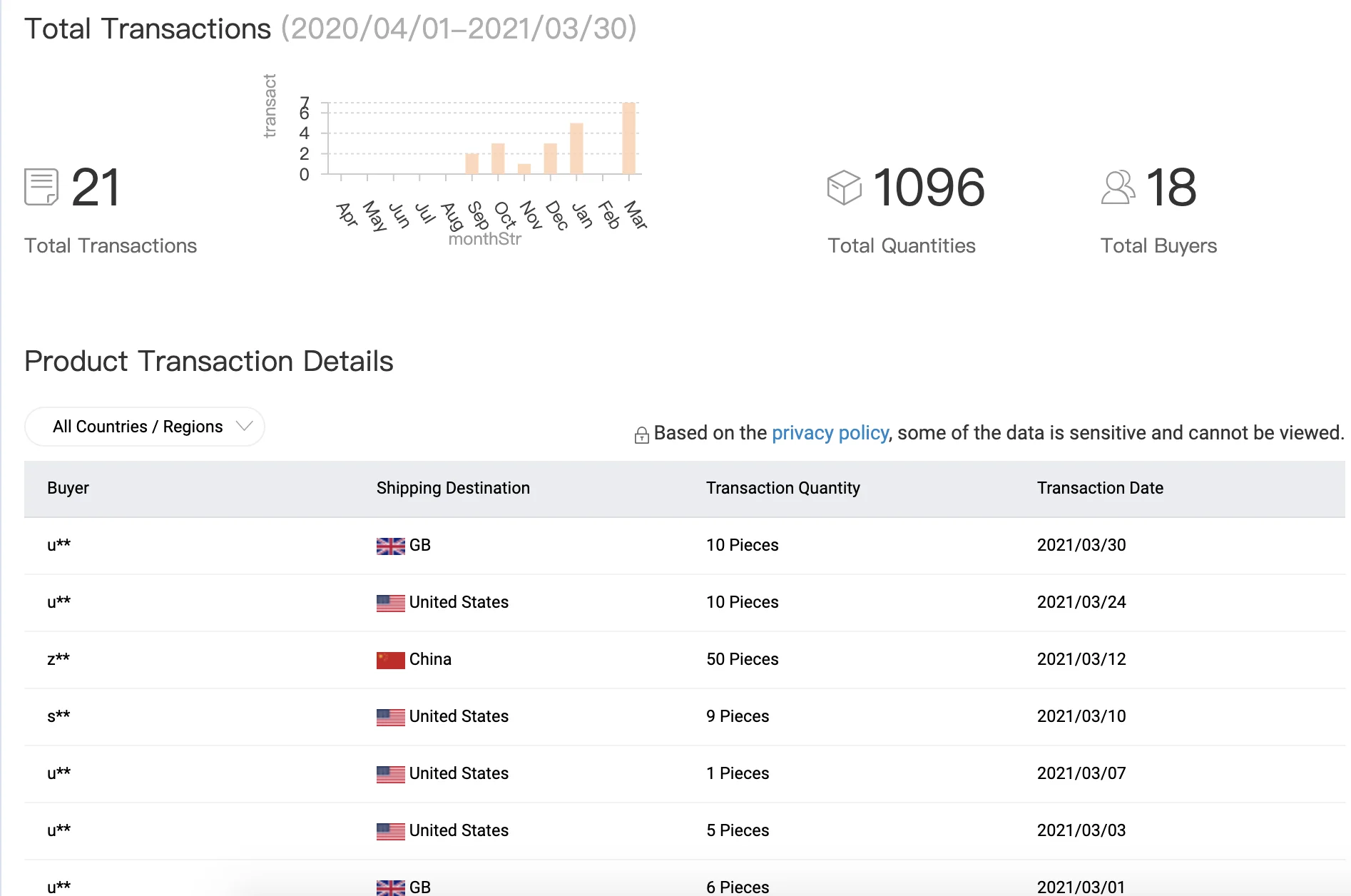The image size is (1351, 896).
Task: Click the Transaction Date column header
Action: [1099, 488]
